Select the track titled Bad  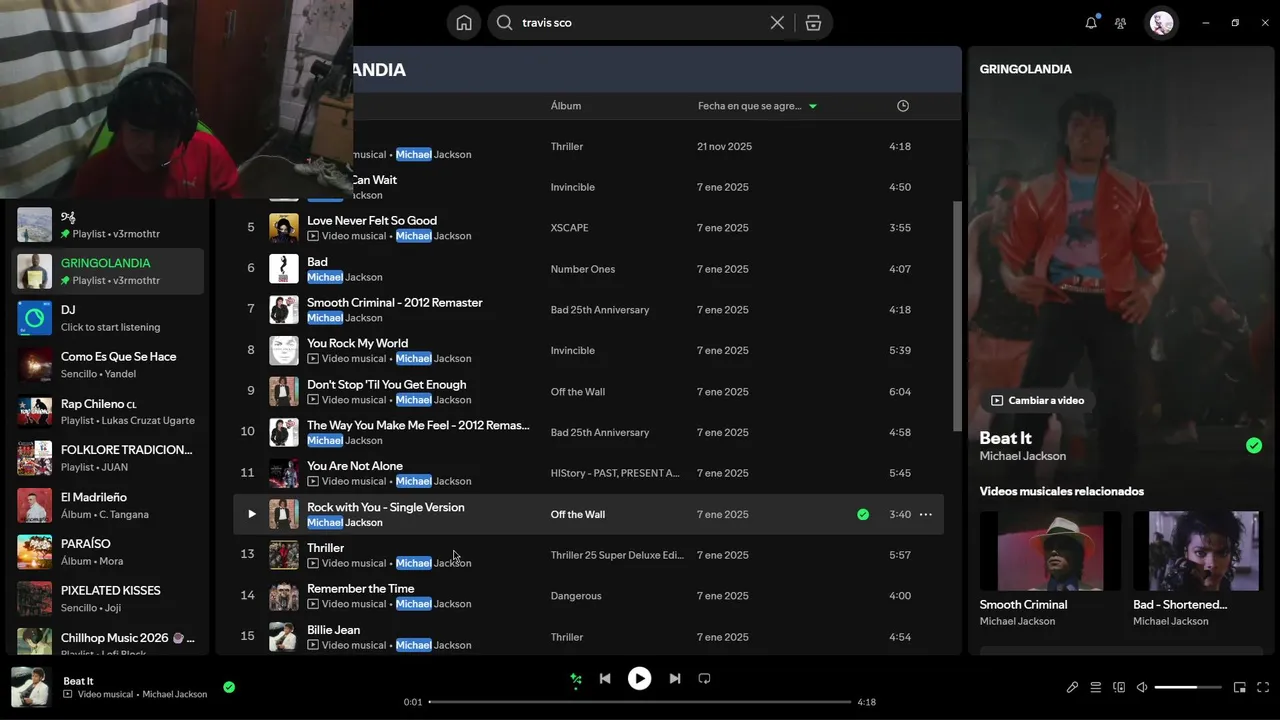pos(588,269)
